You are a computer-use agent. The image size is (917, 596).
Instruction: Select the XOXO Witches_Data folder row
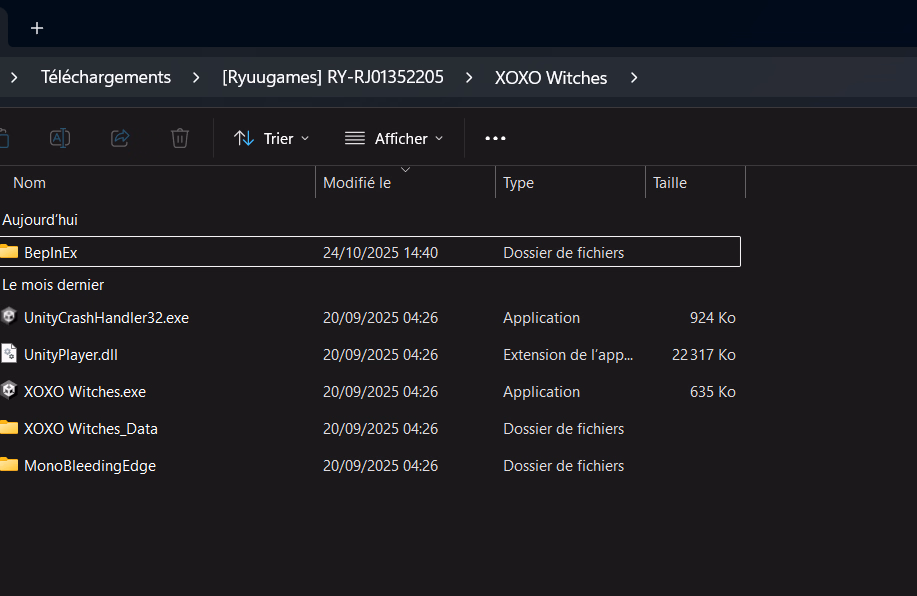pos(91,428)
